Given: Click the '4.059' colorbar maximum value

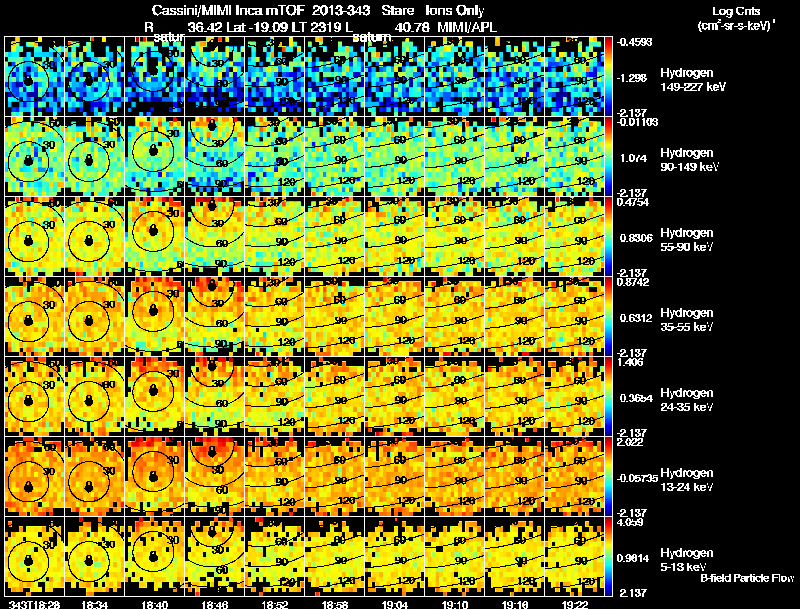Looking at the screenshot, I should tap(631, 522).
